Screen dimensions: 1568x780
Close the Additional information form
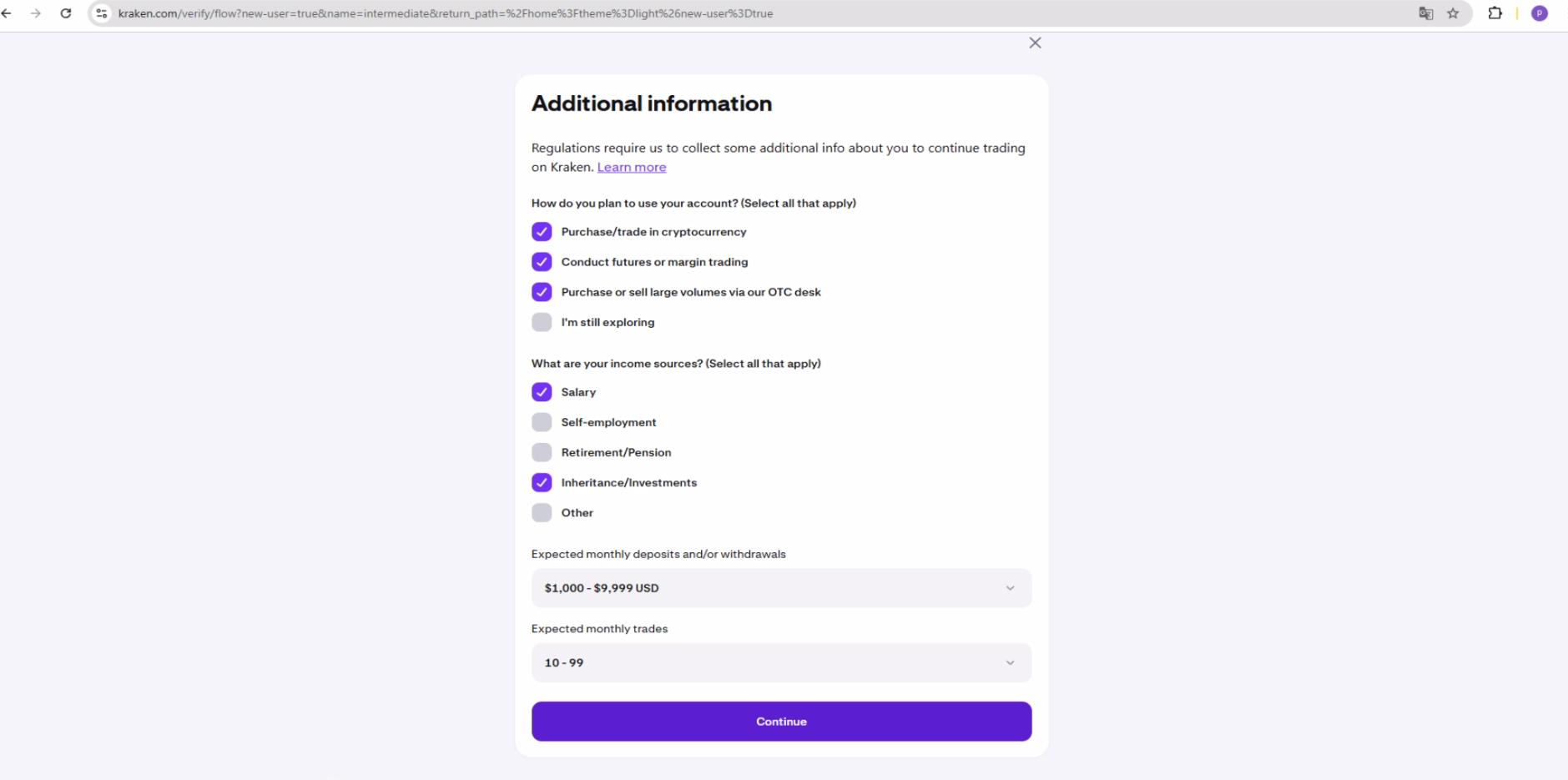pyautogui.click(x=1035, y=43)
